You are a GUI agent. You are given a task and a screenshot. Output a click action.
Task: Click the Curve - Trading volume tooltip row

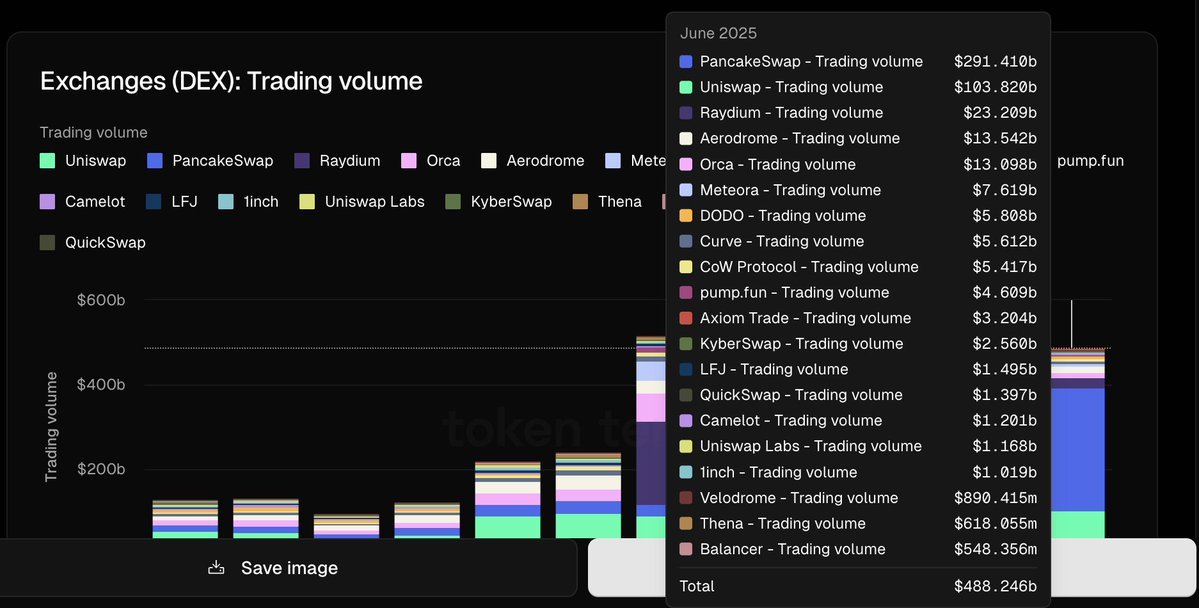pyautogui.click(x=858, y=241)
